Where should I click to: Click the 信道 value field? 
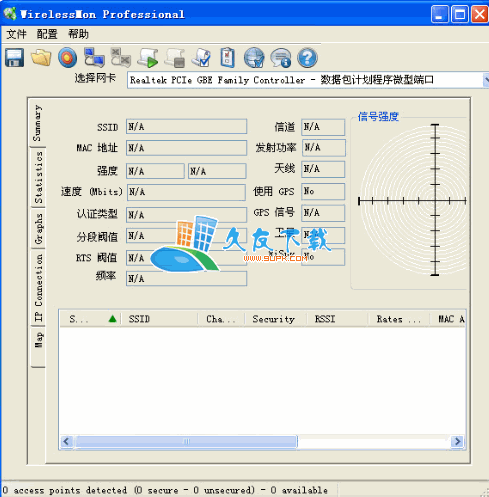323,127
